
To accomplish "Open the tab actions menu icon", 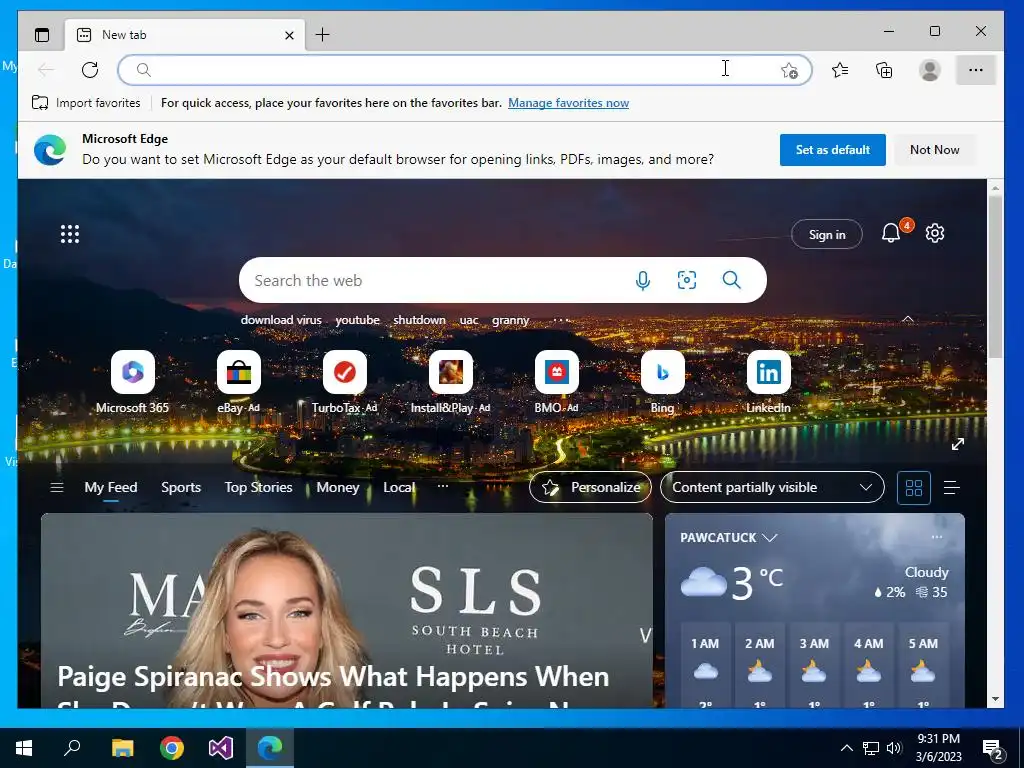I will point(42,35).
